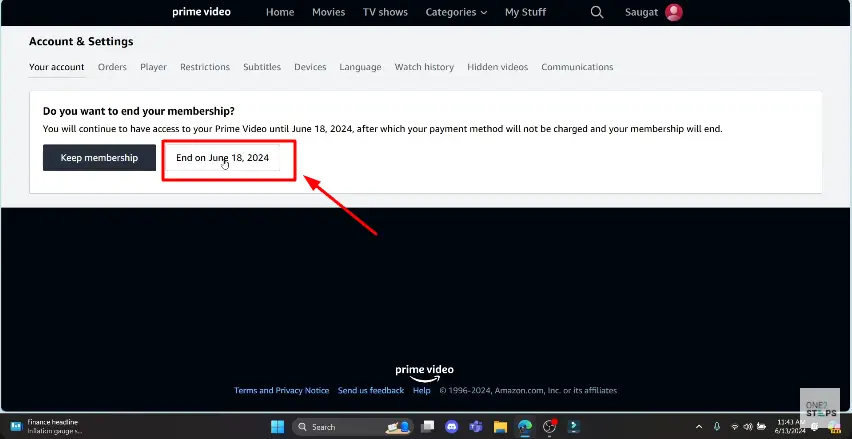Click the taskbar Search box
This screenshot has width=852, height=439.
[353, 427]
